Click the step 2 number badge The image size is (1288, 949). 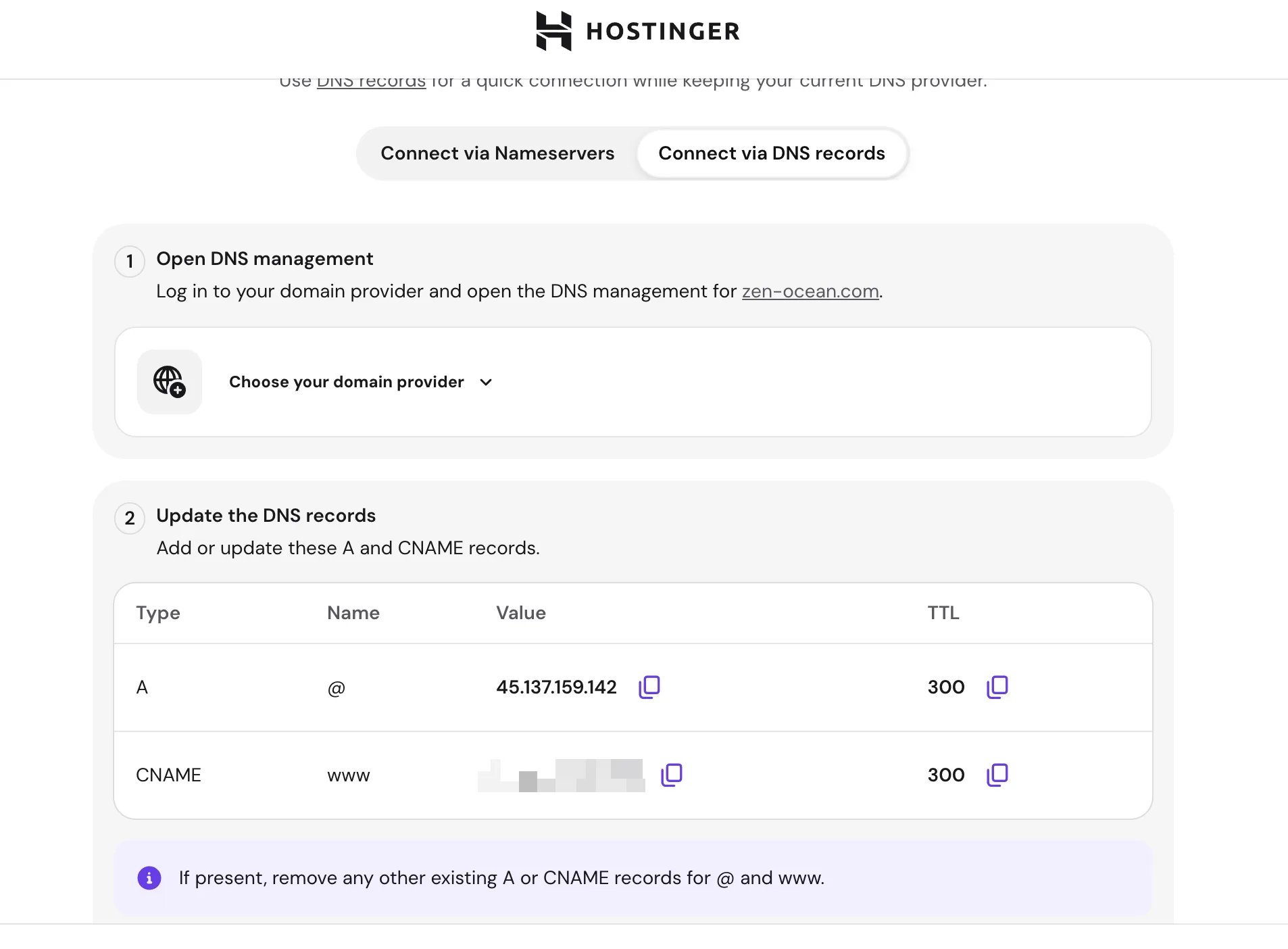[x=130, y=518]
